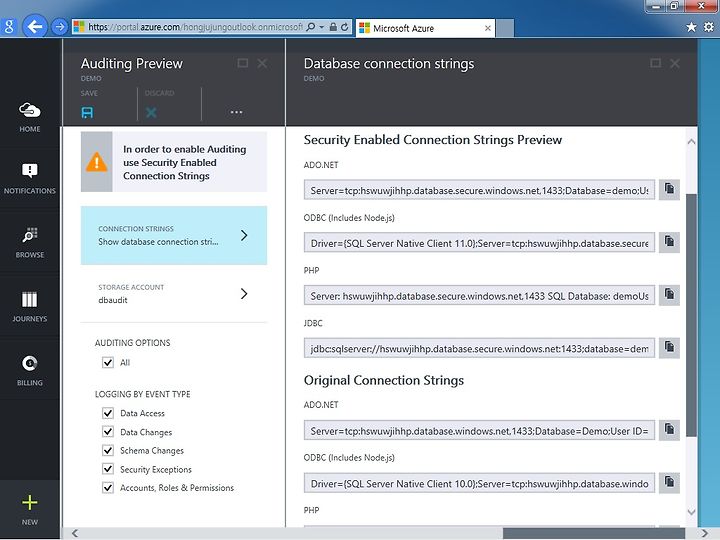Close the Auditing Preview blade

point(262,63)
